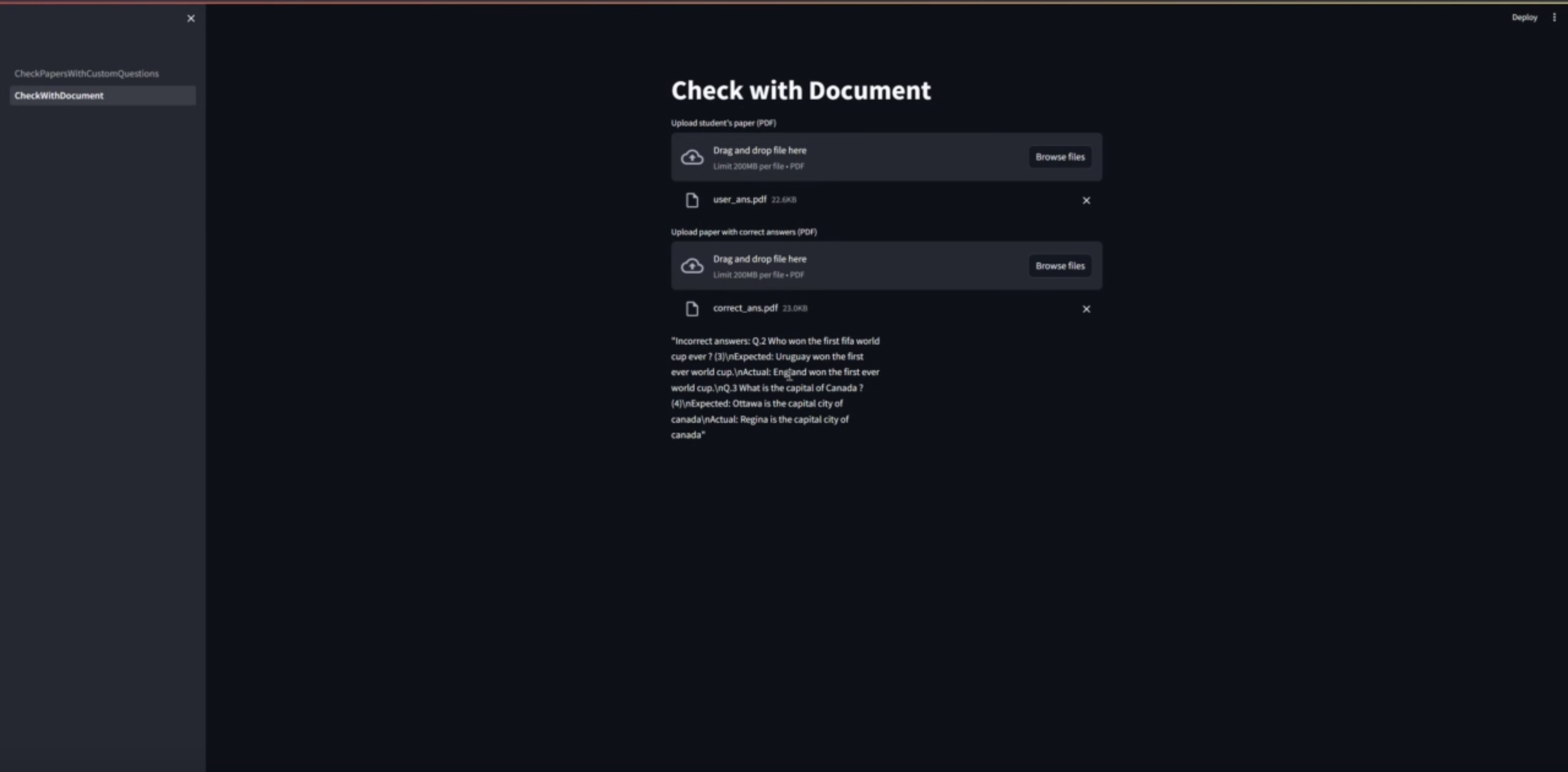Remove the correct_ans.pdf uploaded file
This screenshot has width=1568, height=772.
click(x=1086, y=309)
